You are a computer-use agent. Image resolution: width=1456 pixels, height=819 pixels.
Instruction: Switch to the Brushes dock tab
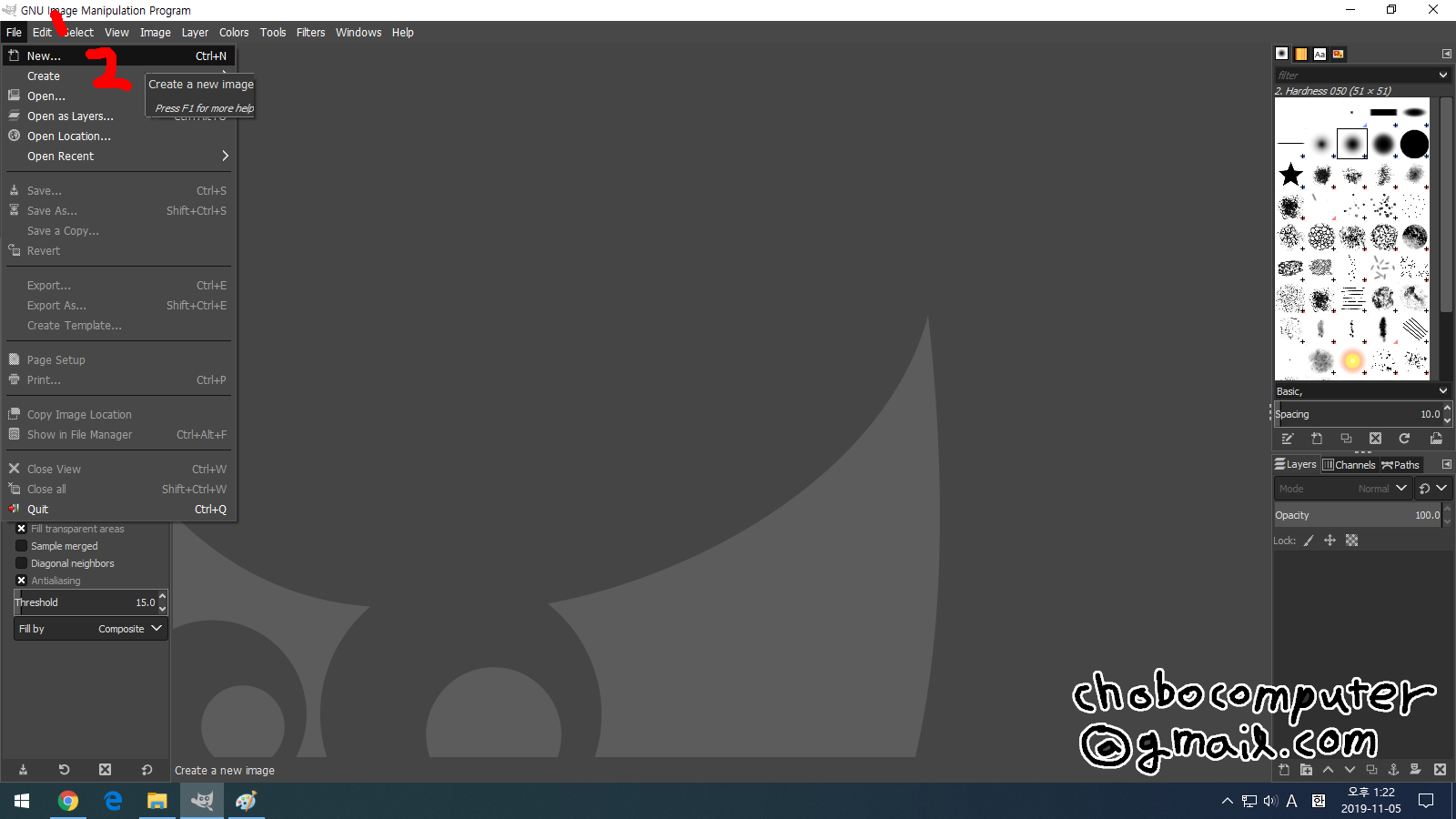[1282, 54]
